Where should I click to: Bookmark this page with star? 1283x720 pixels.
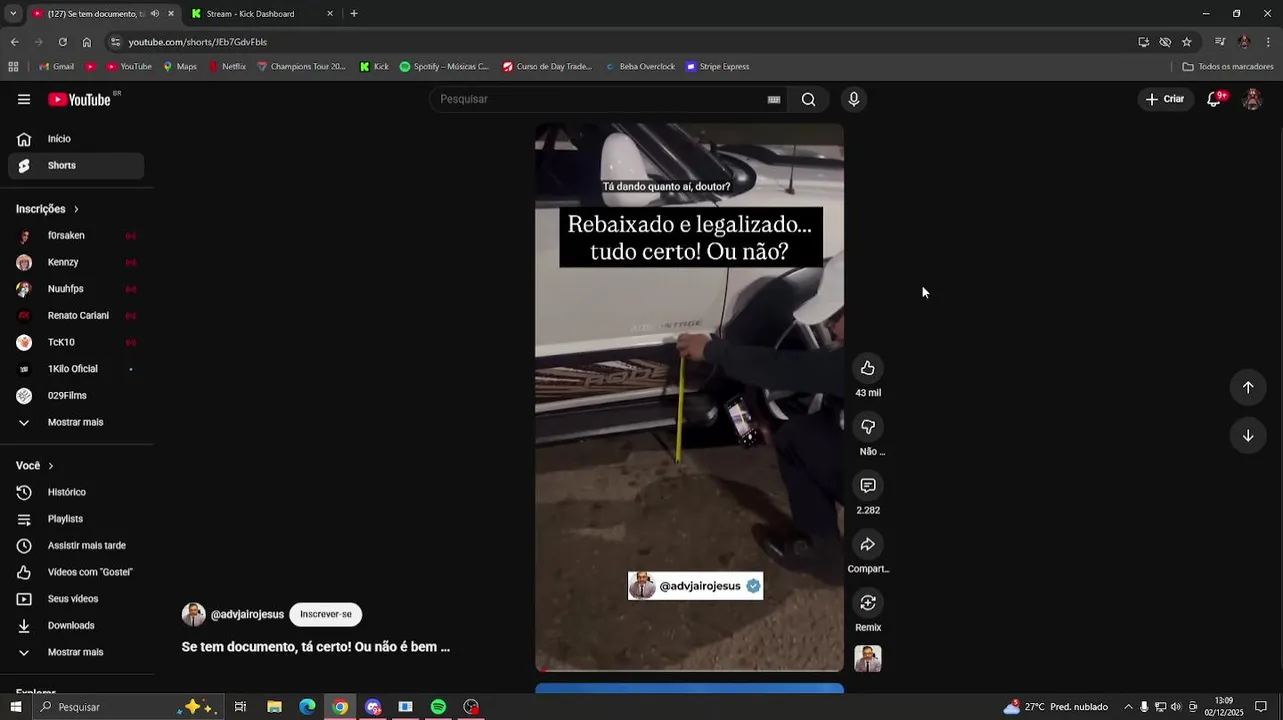coord(1187,42)
